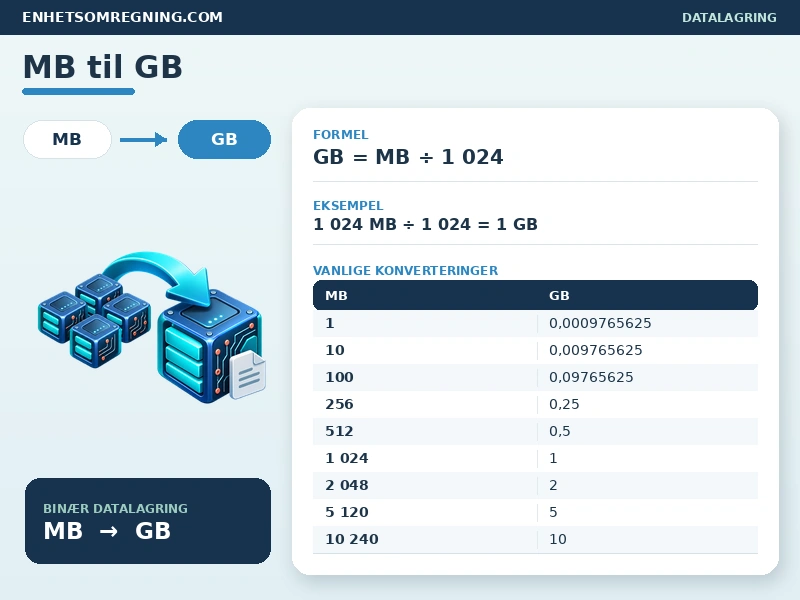Click the BINÆR DATALAGRING label
Image resolution: width=800 pixels, height=600 pixels.
pyautogui.click(x=115, y=509)
